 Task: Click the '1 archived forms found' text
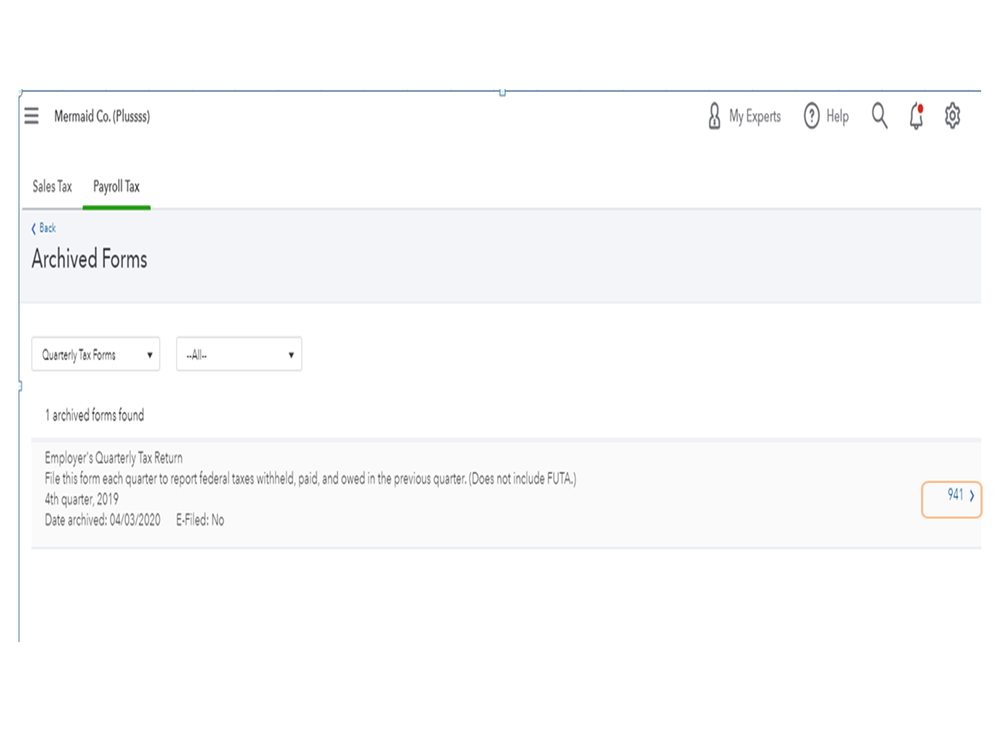tap(94, 415)
